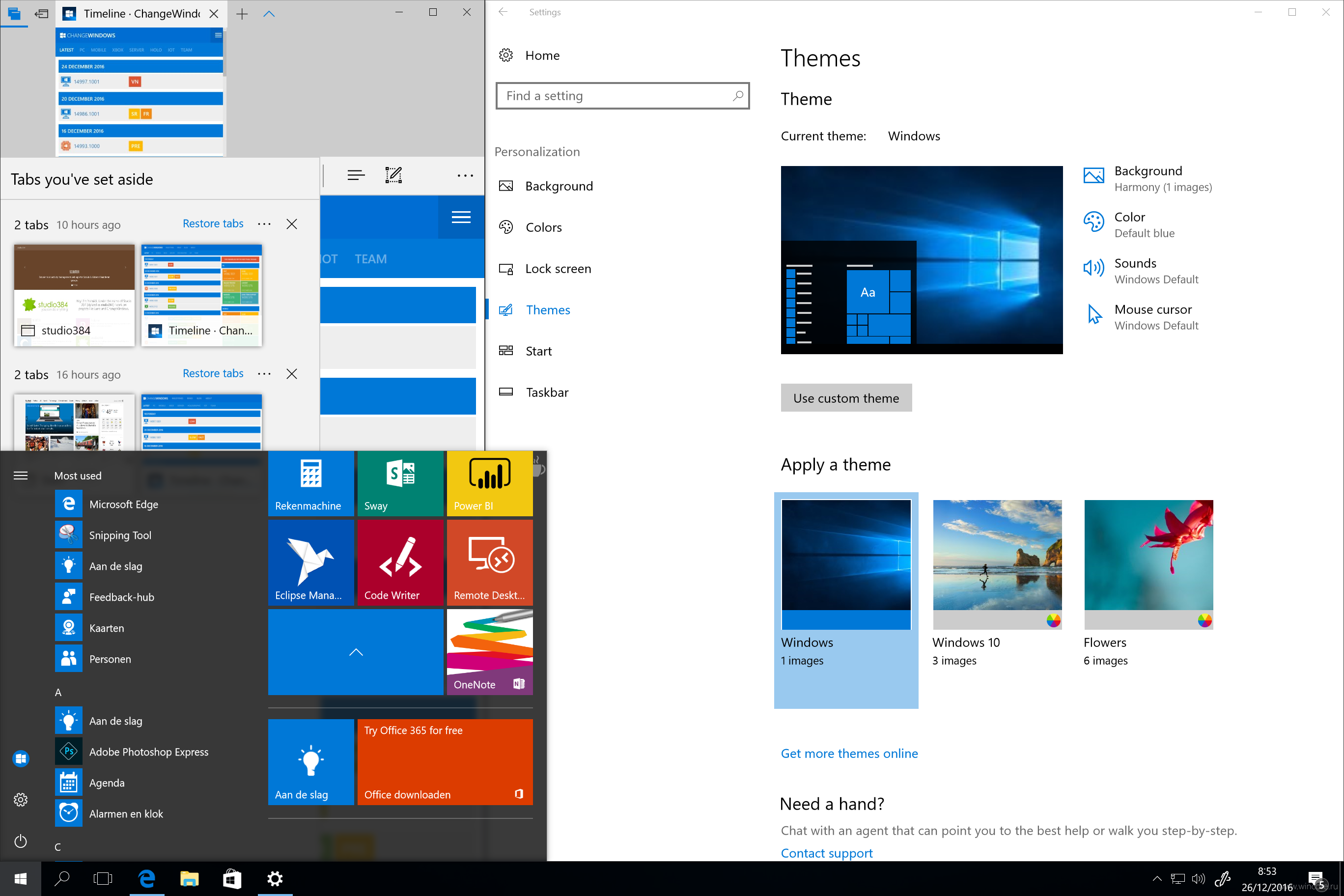This screenshot has height=896, width=1344.
Task: Close the Timeline · ChangeWindows tab
Action: click(214, 14)
